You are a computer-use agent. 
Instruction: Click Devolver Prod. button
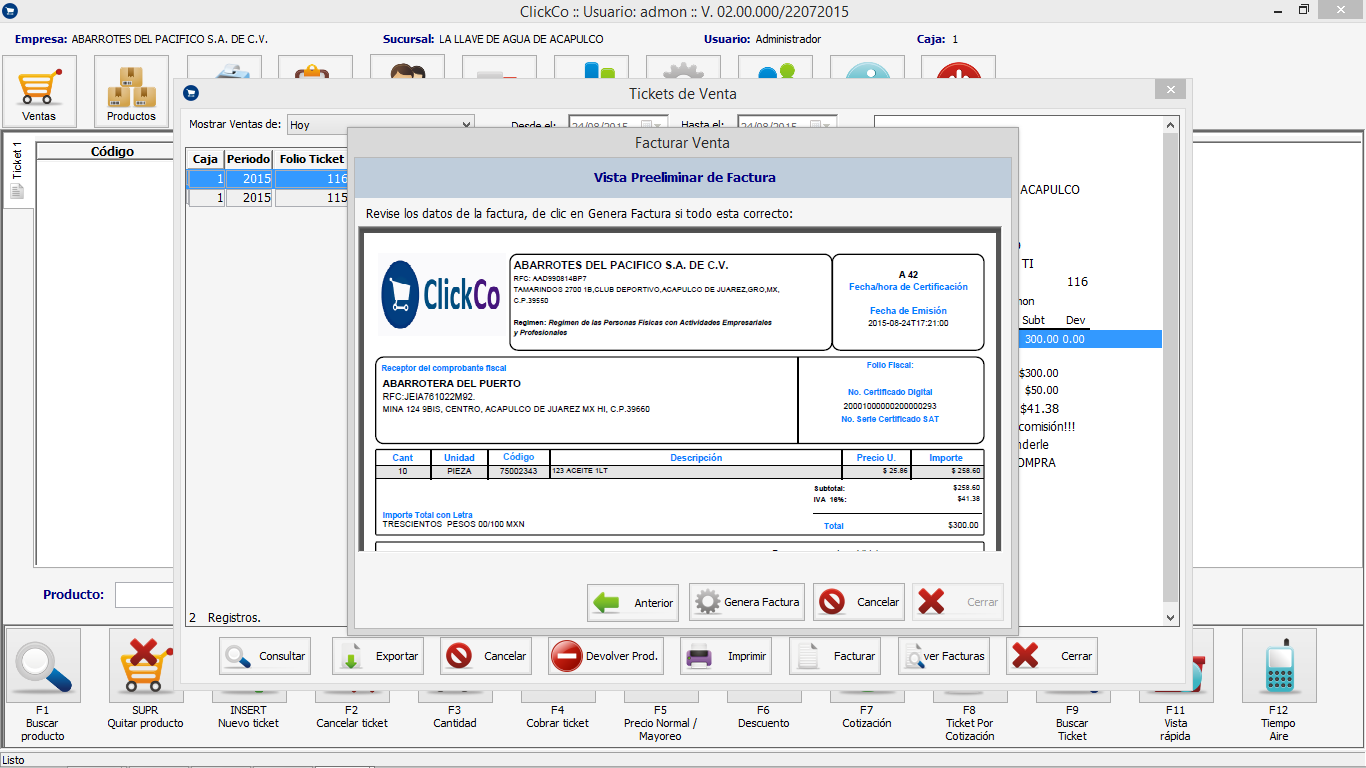click(606, 656)
